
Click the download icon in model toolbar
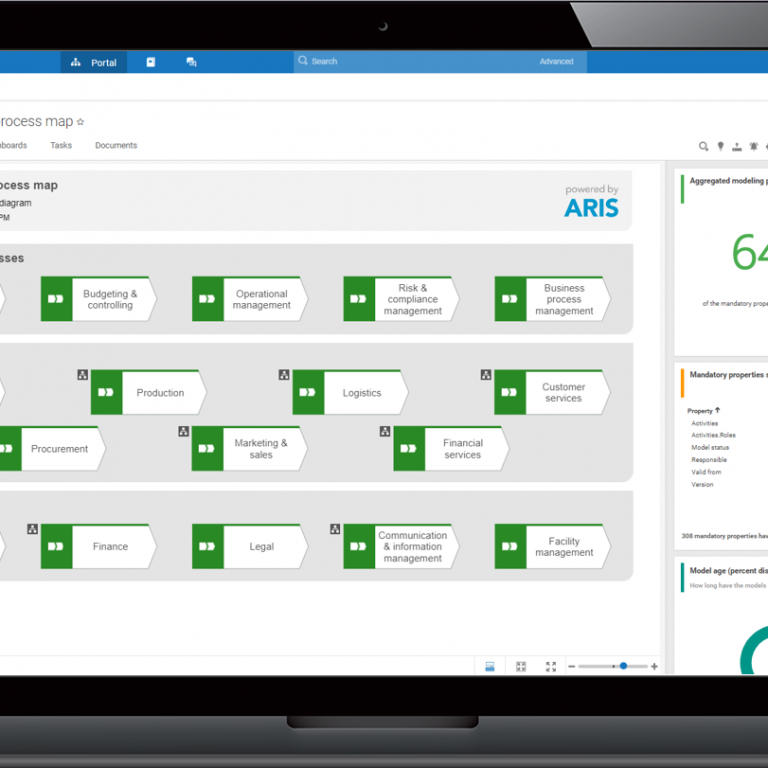tap(737, 146)
